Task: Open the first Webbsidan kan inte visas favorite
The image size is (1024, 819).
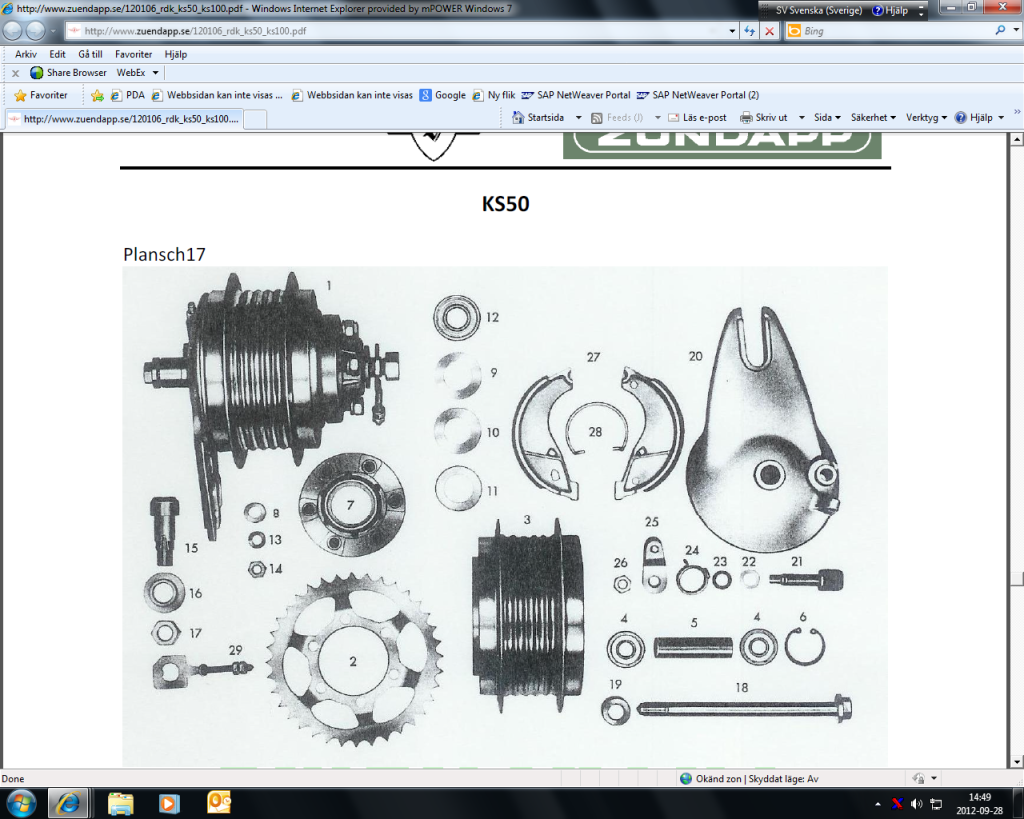Action: click(217, 95)
